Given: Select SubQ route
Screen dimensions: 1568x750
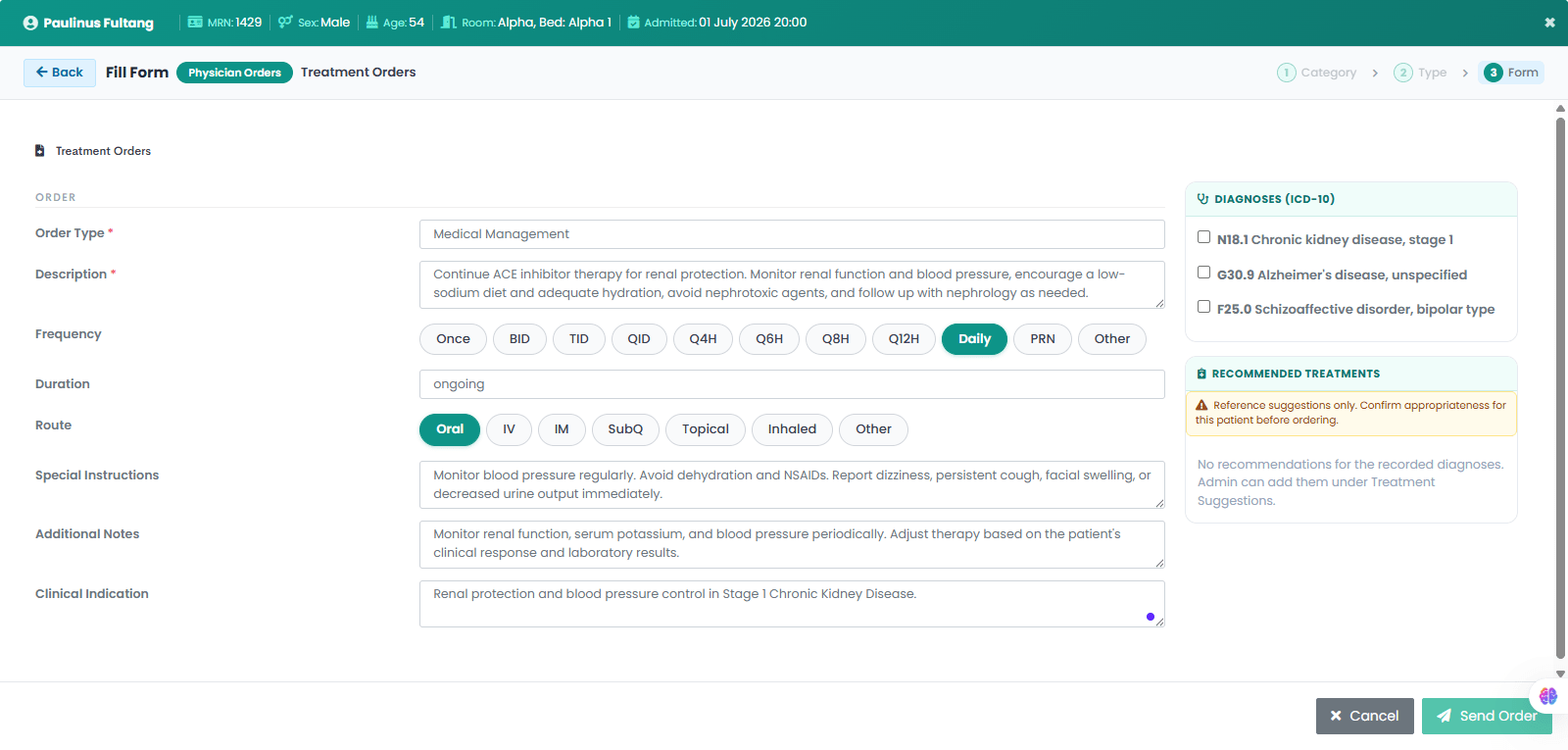Looking at the screenshot, I should pos(625,429).
